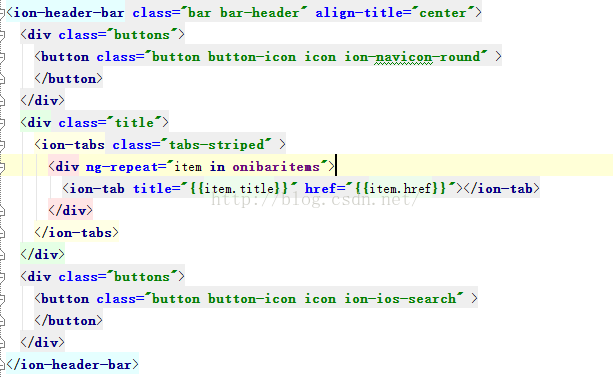Image resolution: width=613 pixels, height=377 pixels.
Task: Collapse the fold marker beside ion-tabs tabs-striped line
Action: tap(2, 145)
